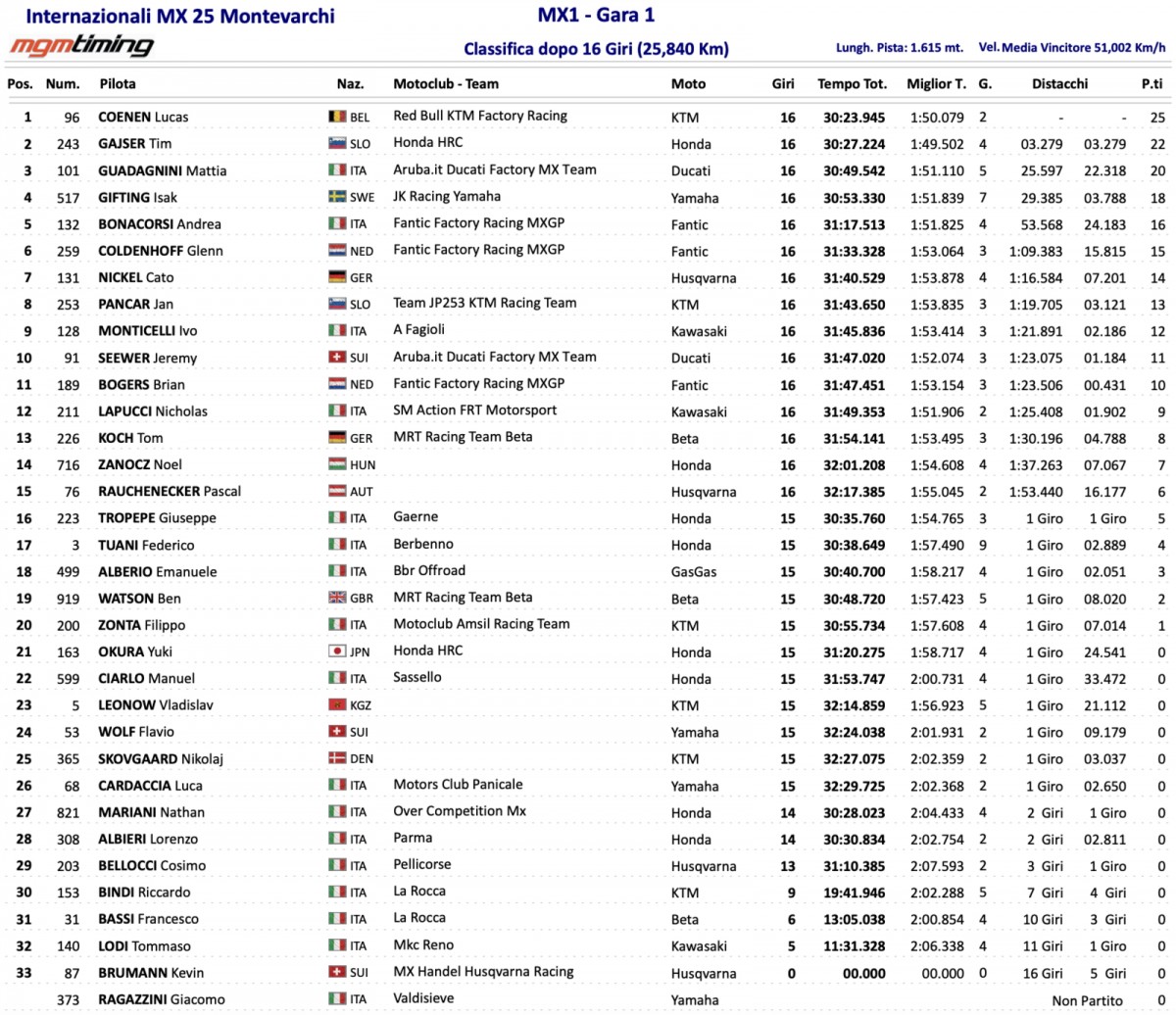Click the team Red Bull KTM Factory Racing
This screenshot has width=1176, height=1015.
[x=480, y=116]
